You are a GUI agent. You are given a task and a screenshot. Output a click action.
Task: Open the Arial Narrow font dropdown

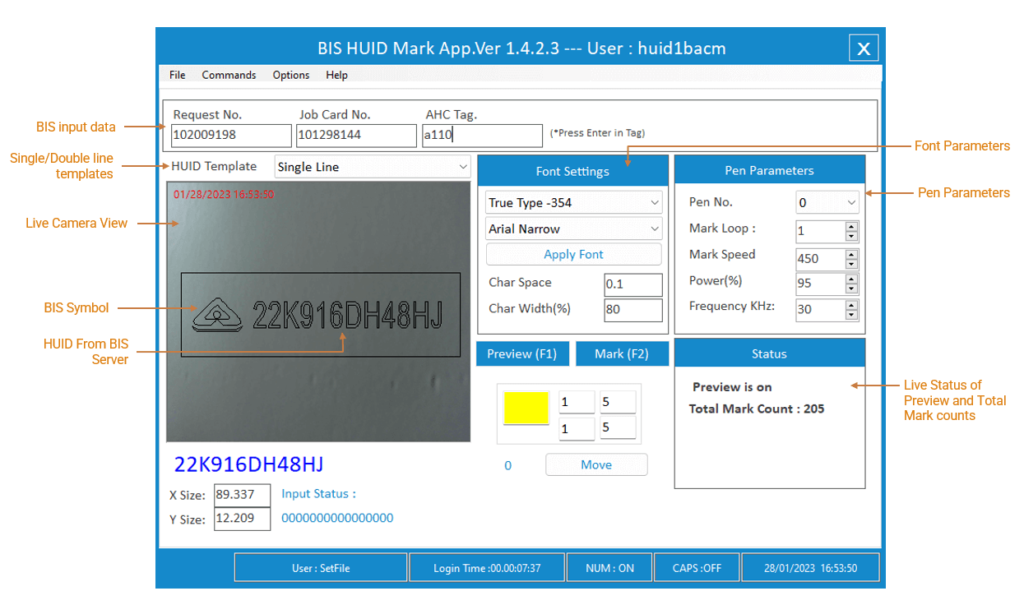[x=573, y=229]
